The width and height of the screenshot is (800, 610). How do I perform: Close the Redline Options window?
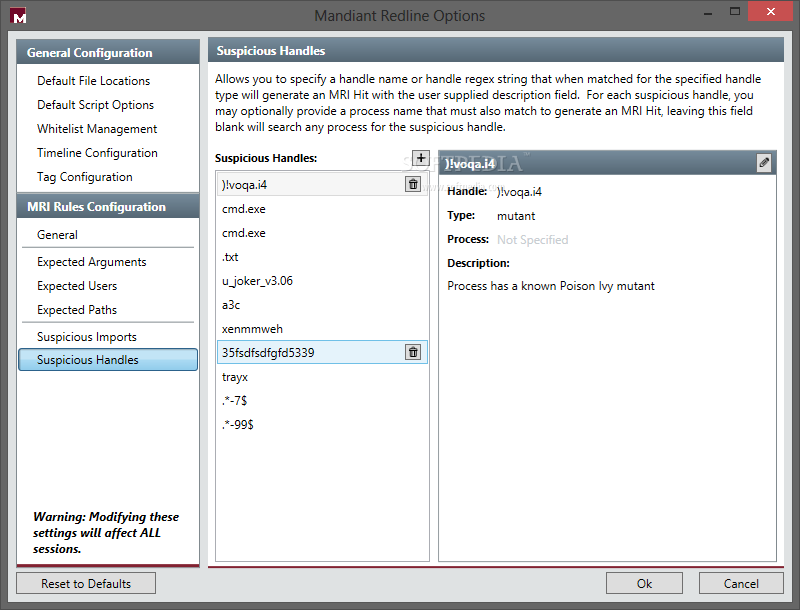pos(770,11)
